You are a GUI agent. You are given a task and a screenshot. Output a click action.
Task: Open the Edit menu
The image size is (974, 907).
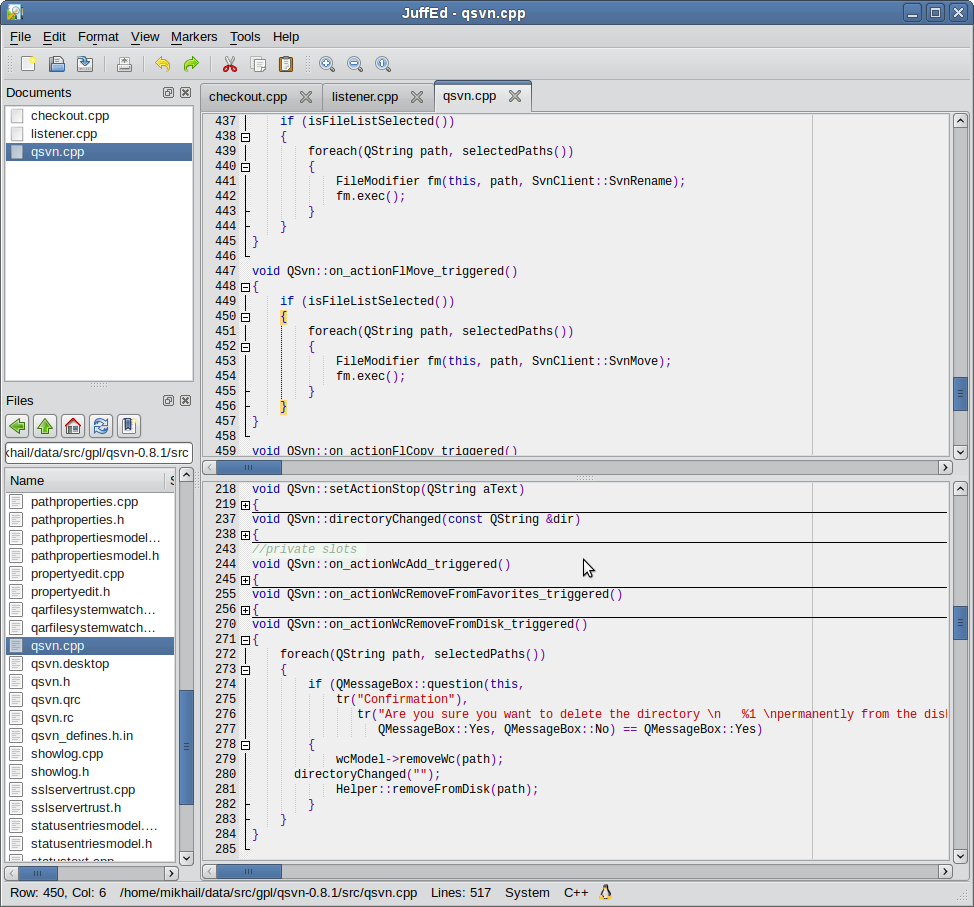[x=54, y=37]
